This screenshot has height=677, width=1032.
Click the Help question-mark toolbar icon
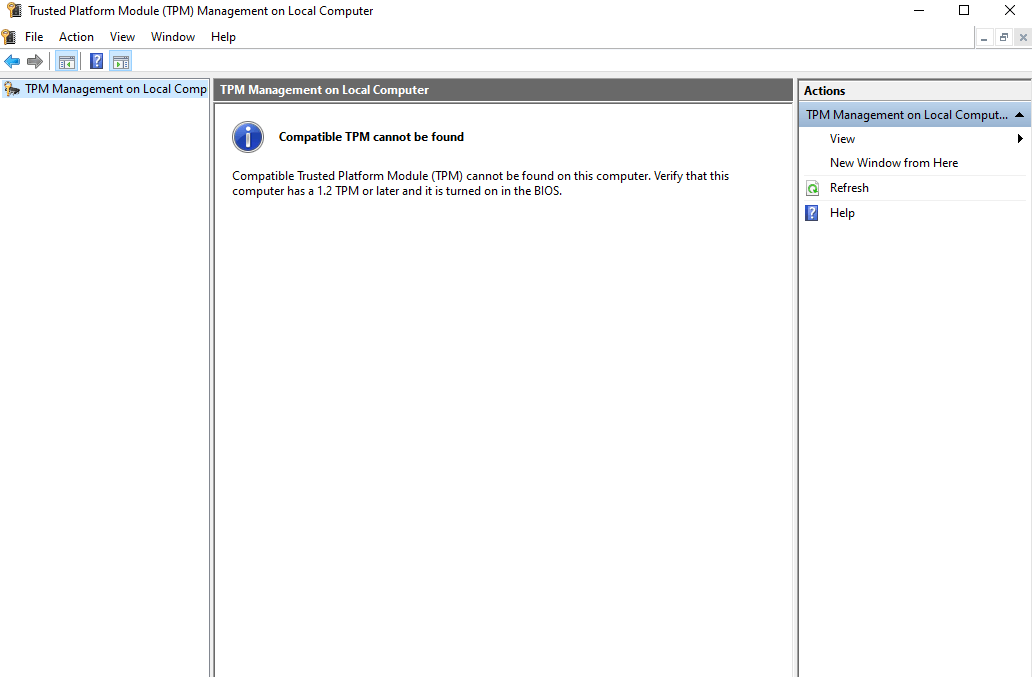[x=96, y=61]
